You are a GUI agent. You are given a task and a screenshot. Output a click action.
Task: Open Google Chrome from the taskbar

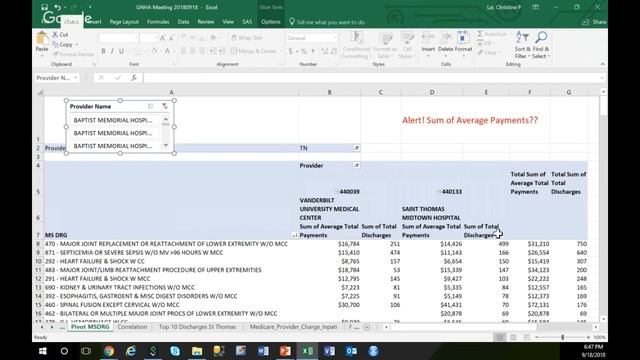[109, 351]
